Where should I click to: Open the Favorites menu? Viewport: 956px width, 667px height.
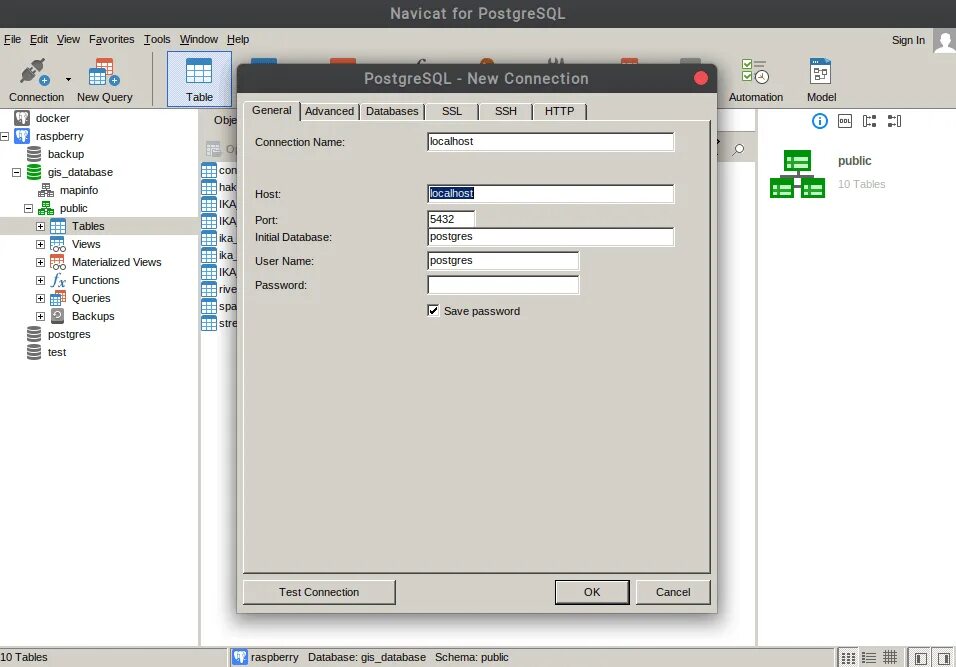[112, 39]
